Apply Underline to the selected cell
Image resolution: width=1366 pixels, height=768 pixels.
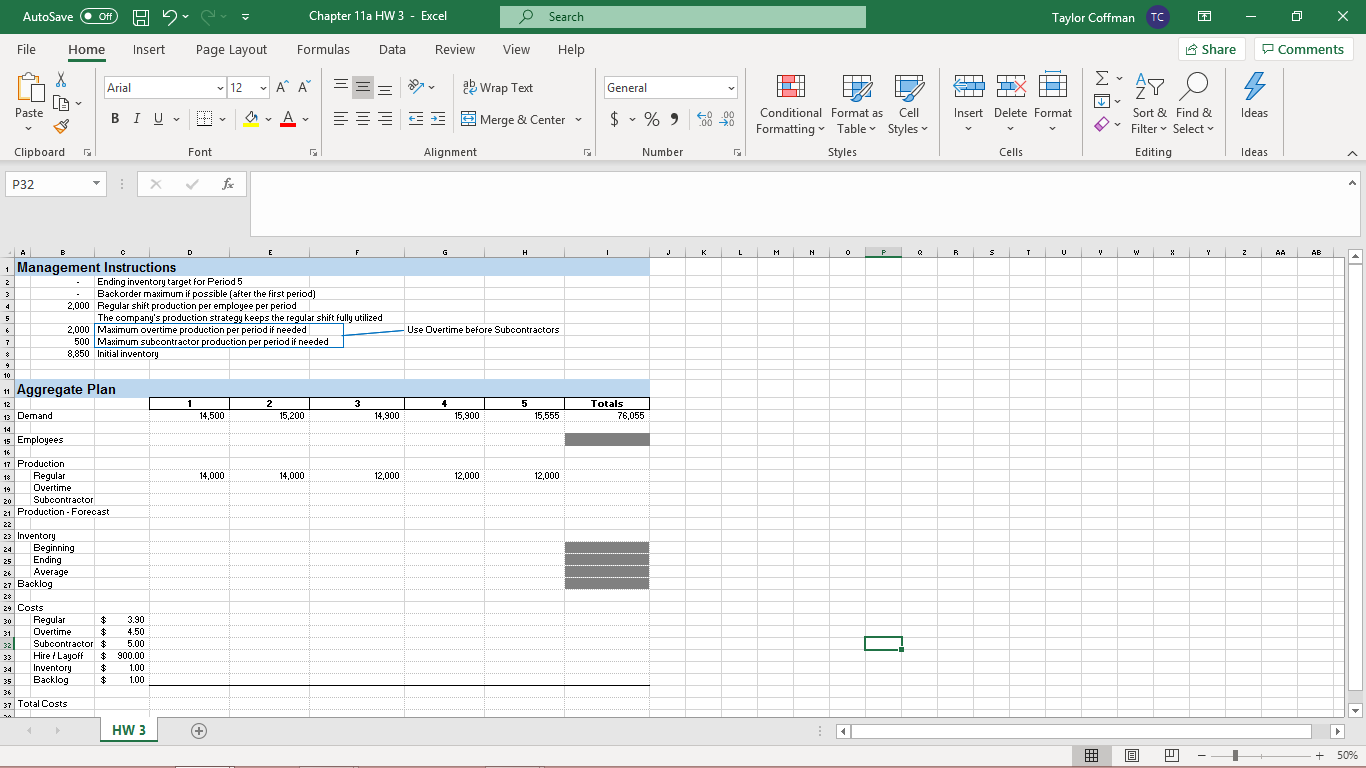click(158, 118)
